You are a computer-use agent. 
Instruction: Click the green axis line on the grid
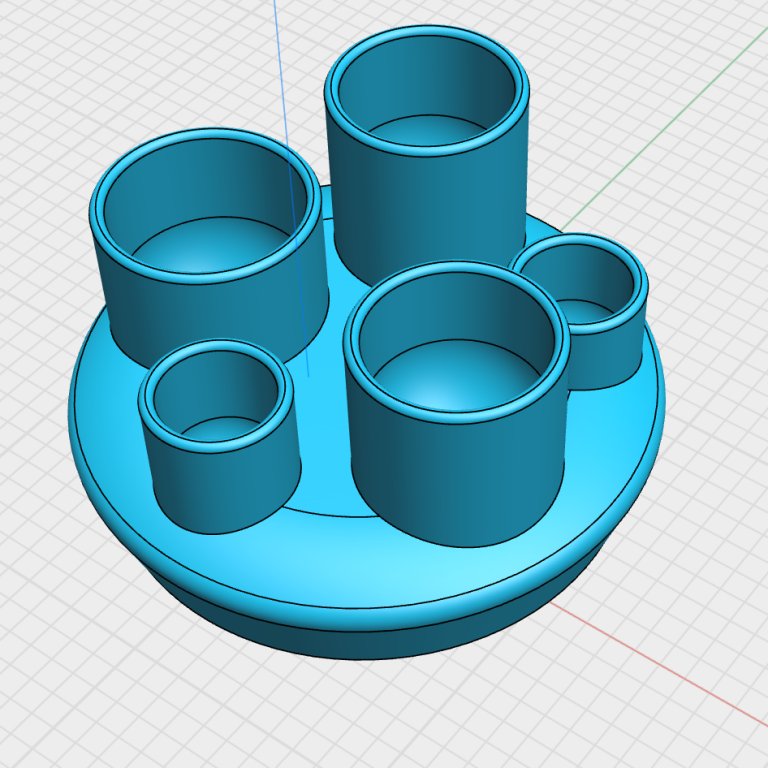coord(664,129)
